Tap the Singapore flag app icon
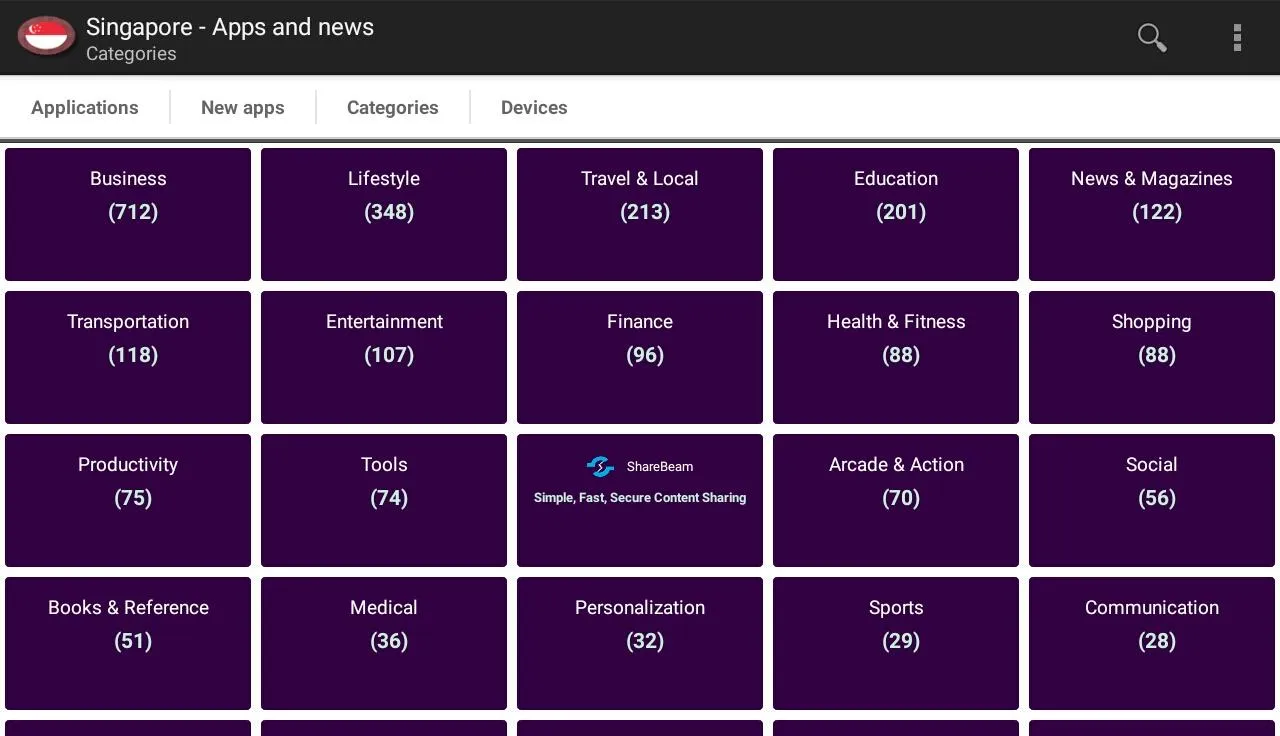The width and height of the screenshot is (1280, 736). [46, 37]
